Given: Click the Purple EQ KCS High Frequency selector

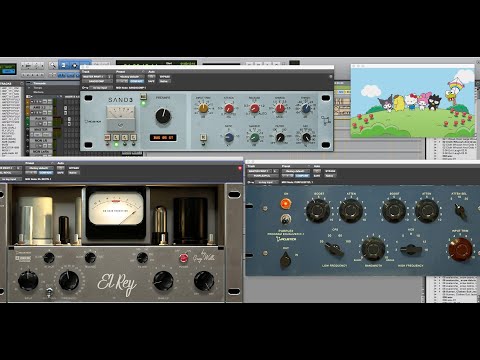Looking at the screenshot, I should [x=411, y=249].
